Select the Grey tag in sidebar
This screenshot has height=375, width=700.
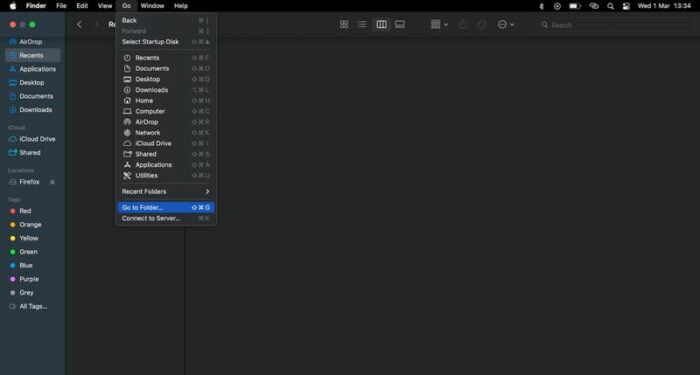click(33, 292)
